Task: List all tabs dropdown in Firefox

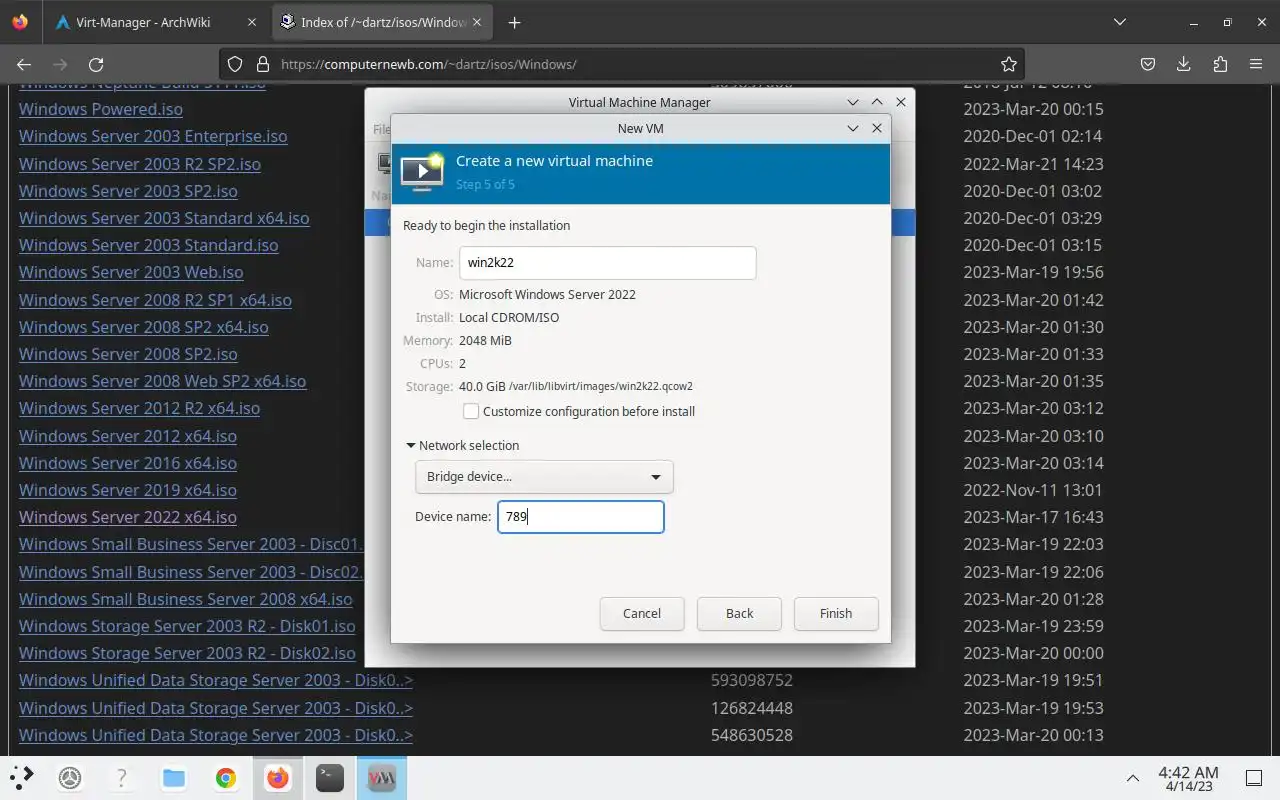Action: [1120, 22]
